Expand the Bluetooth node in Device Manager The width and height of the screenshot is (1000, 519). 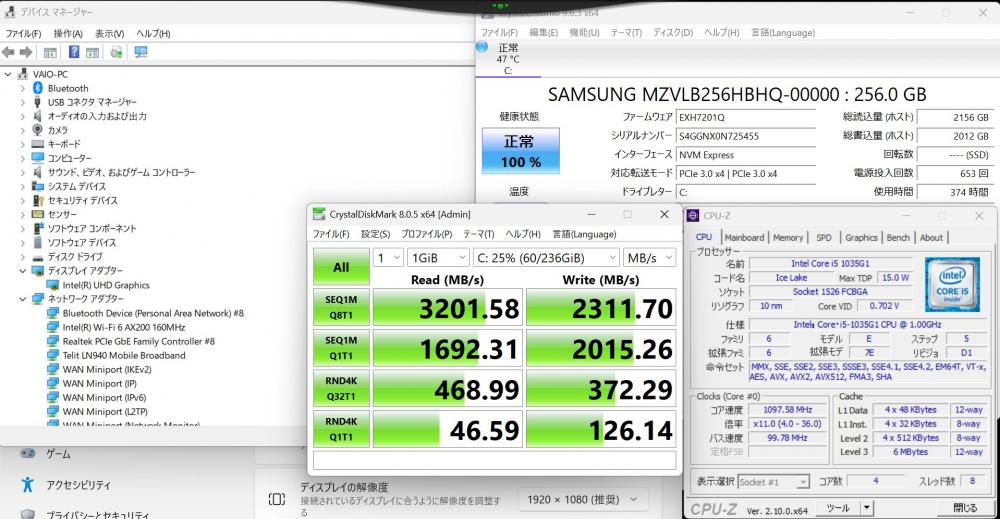pos(23,88)
